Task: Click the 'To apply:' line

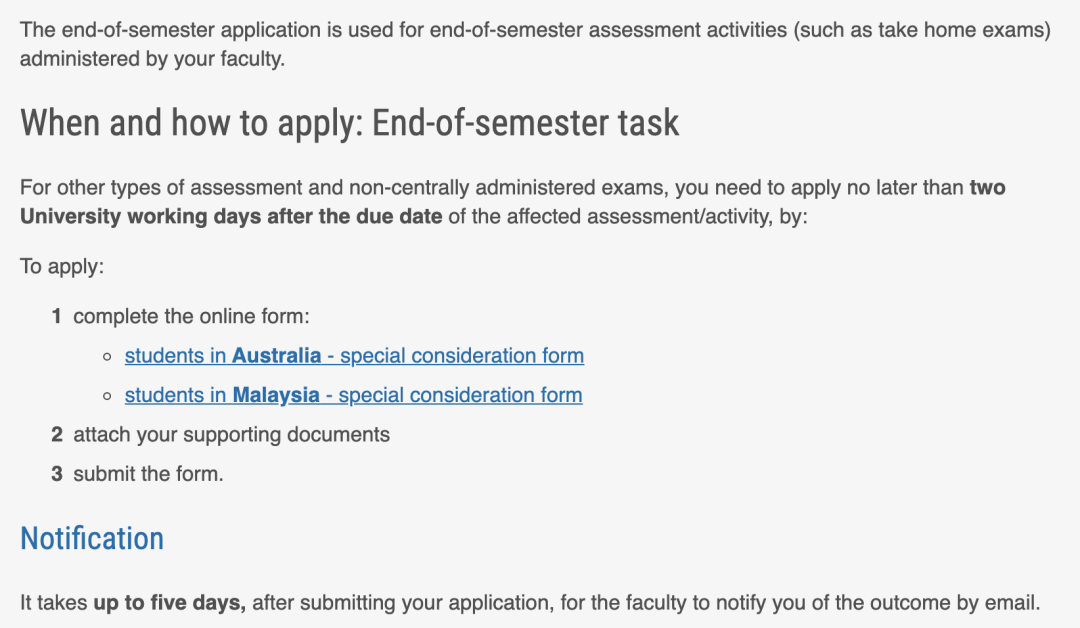Action: 62,267
